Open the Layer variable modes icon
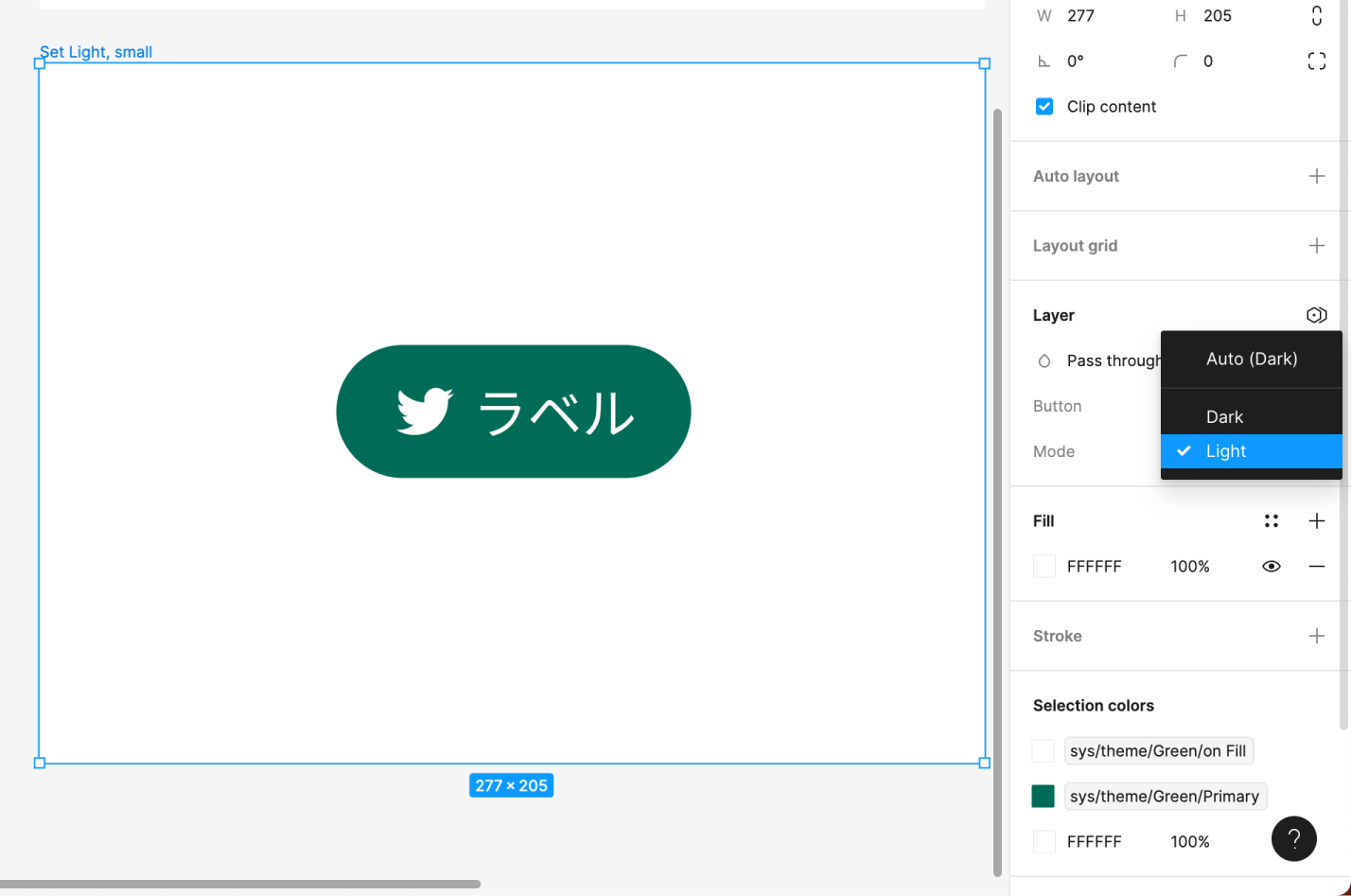The width and height of the screenshot is (1351, 896). point(1316,315)
